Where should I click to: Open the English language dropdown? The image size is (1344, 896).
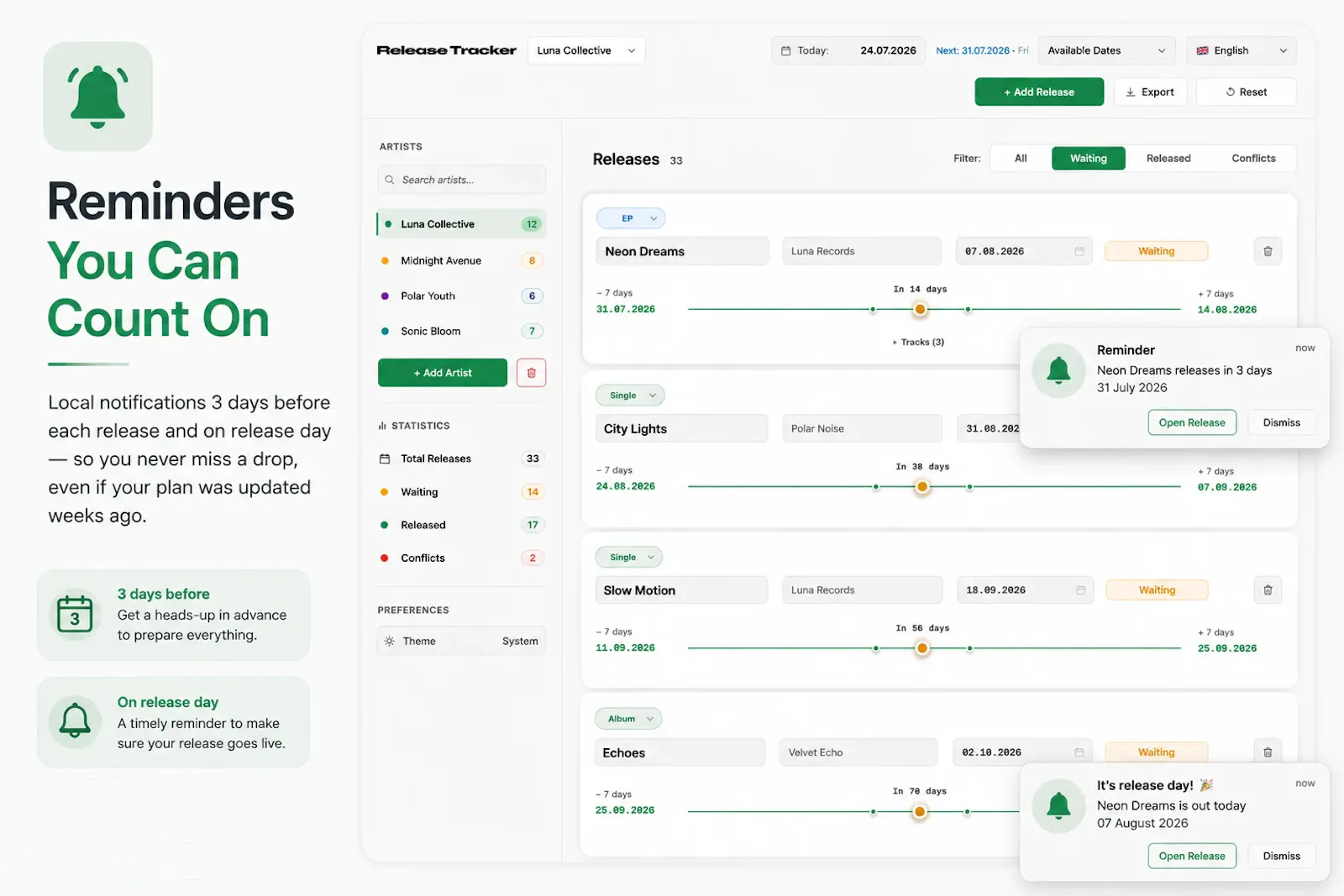pos(1242,50)
